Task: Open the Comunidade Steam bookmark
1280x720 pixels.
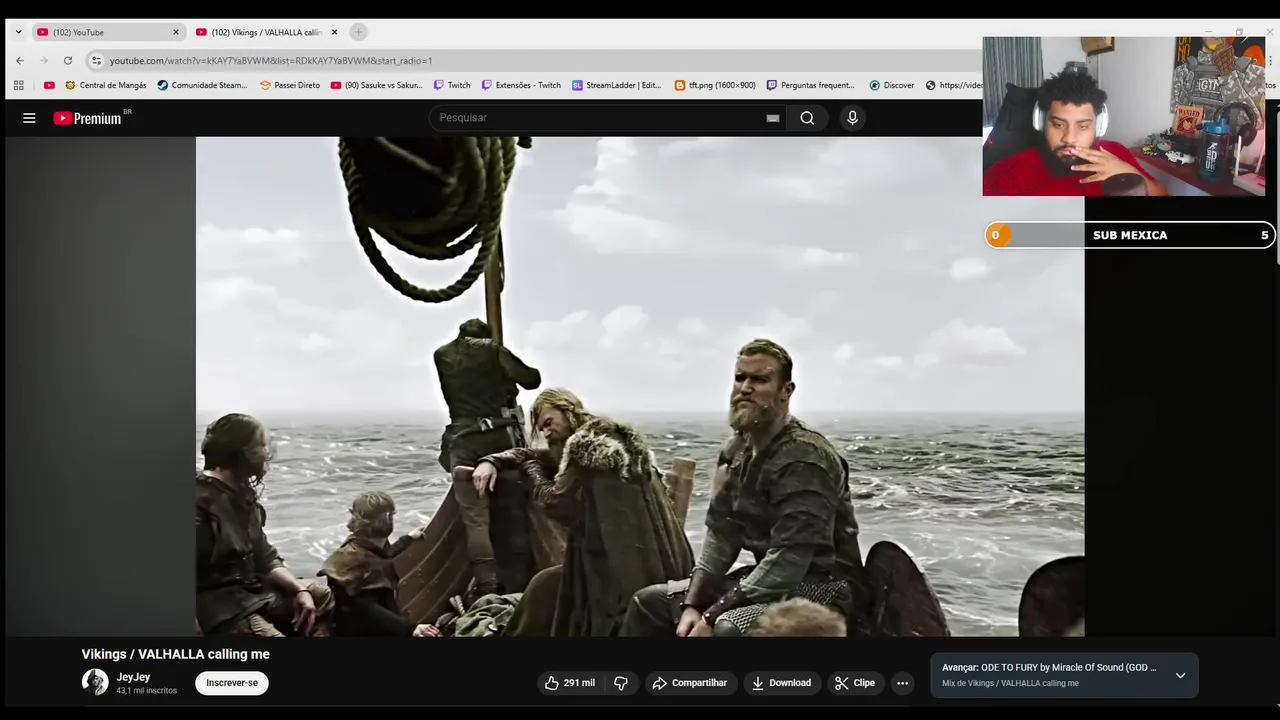Action: (x=202, y=85)
